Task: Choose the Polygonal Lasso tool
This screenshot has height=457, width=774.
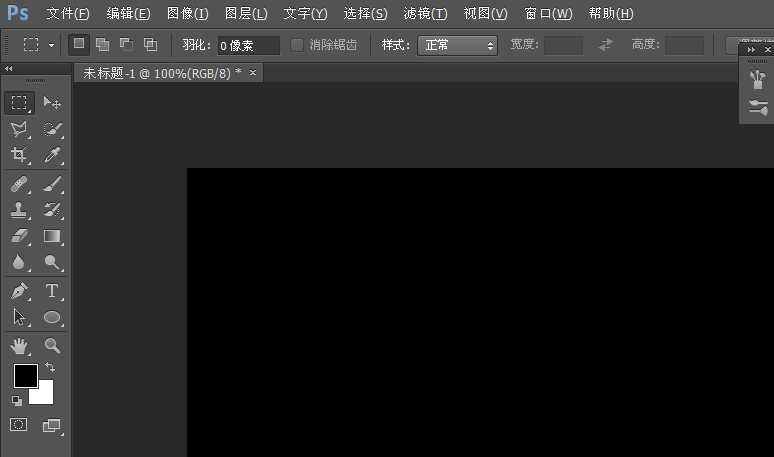Action: (19, 129)
